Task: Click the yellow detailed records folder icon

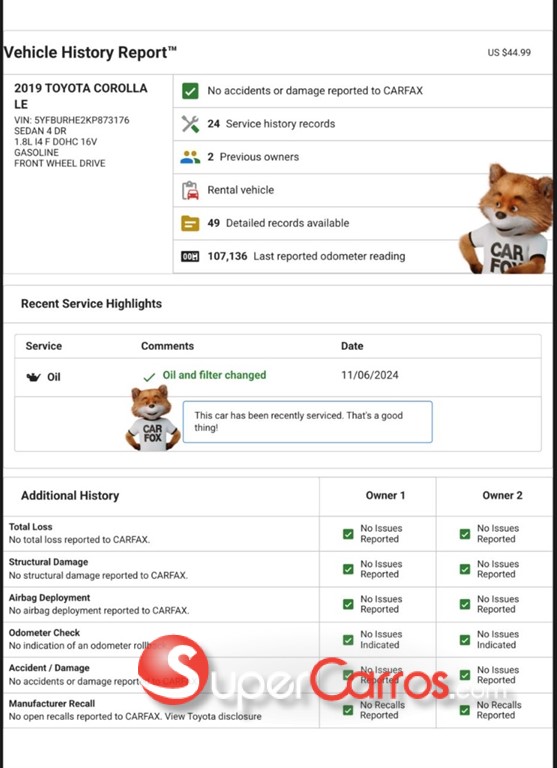Action: coord(190,223)
